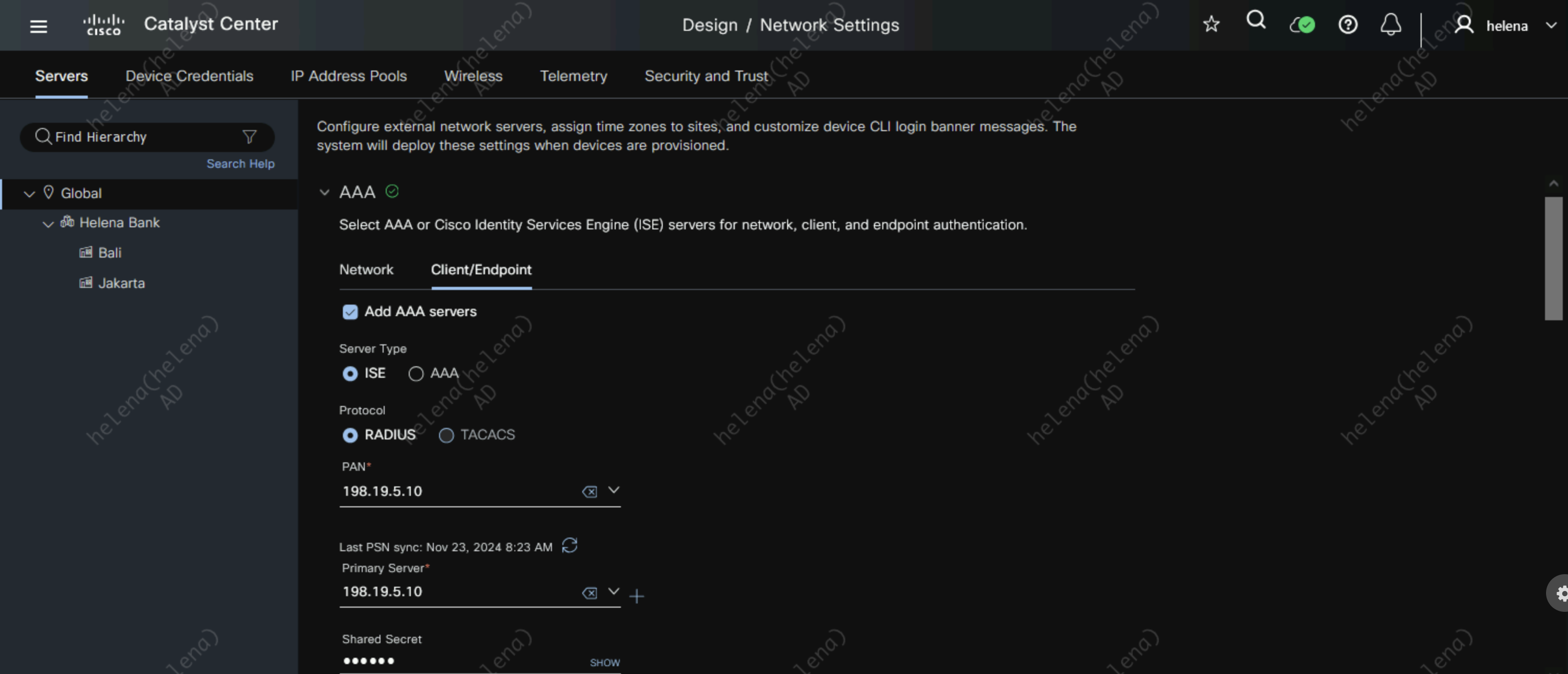1568x674 pixels.
Task: Click the cloud status icon
Action: pyautogui.click(x=1302, y=25)
